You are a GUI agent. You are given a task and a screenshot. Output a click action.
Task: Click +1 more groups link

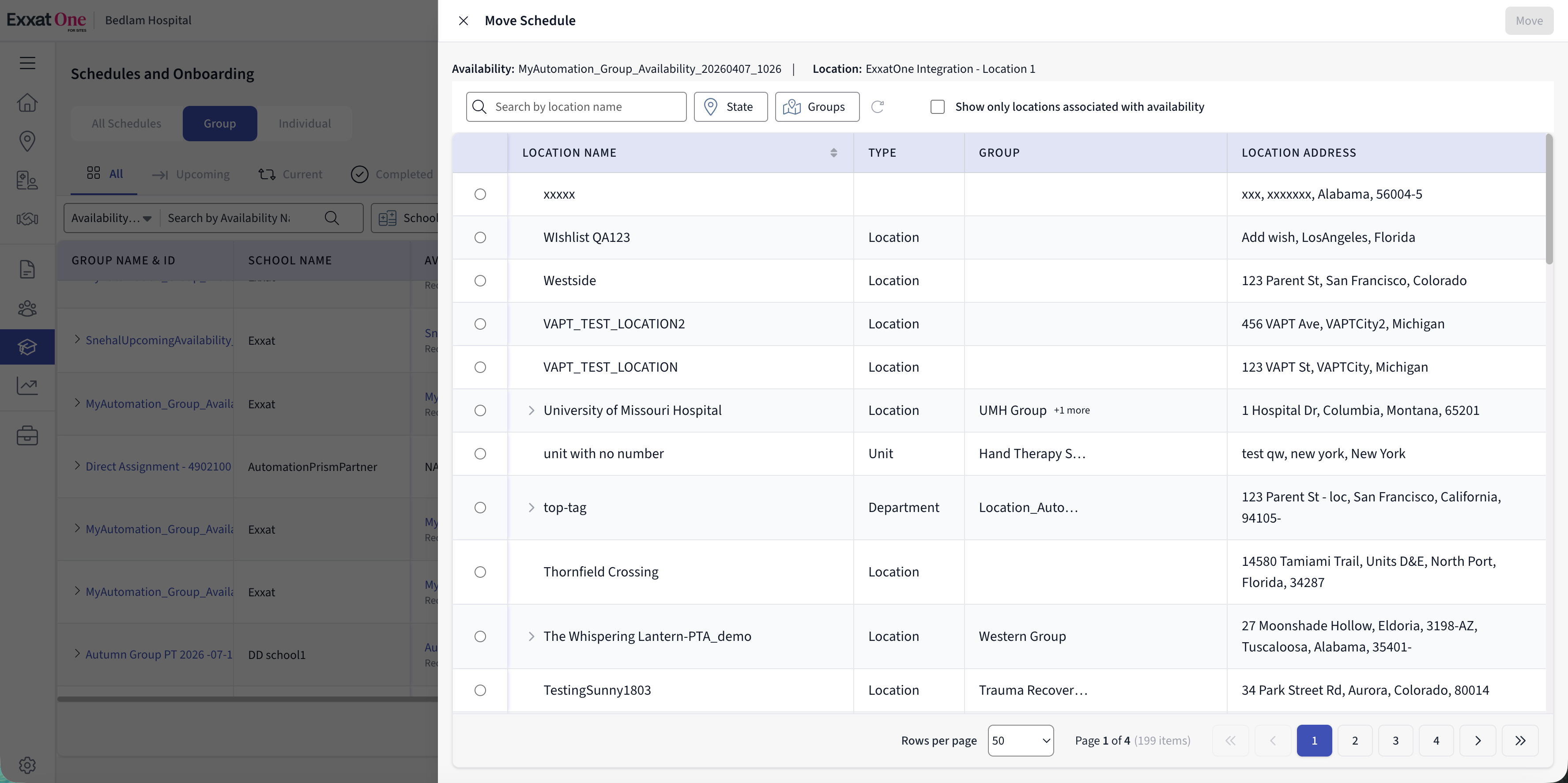coord(1071,410)
